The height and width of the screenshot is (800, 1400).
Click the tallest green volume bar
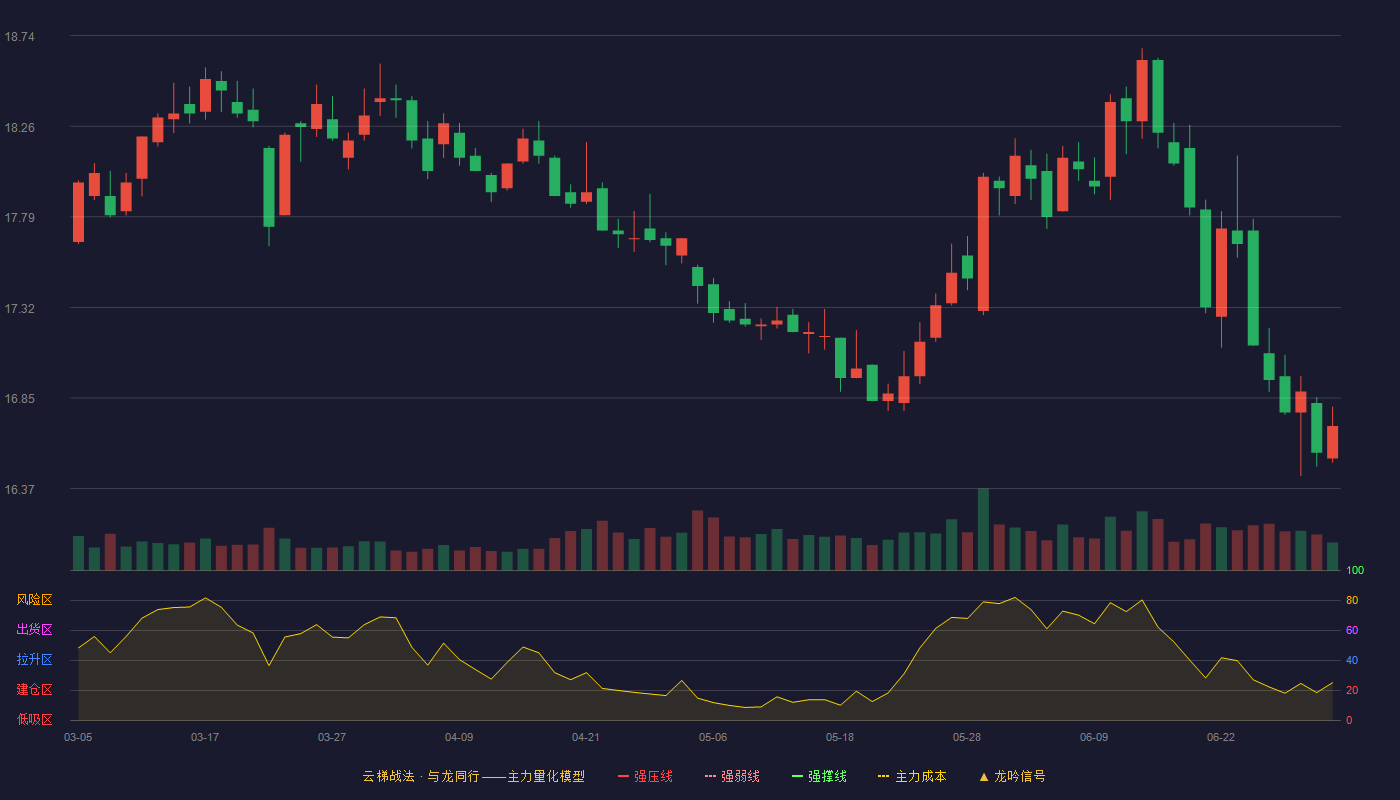(983, 529)
